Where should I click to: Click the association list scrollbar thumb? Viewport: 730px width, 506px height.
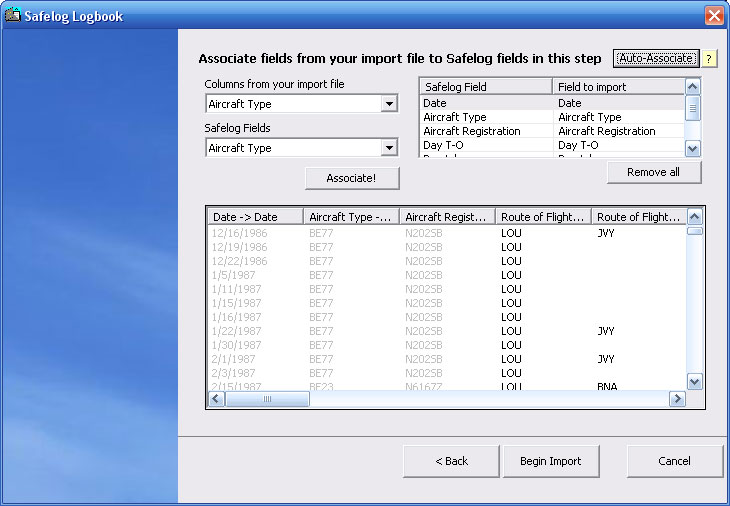[693, 108]
